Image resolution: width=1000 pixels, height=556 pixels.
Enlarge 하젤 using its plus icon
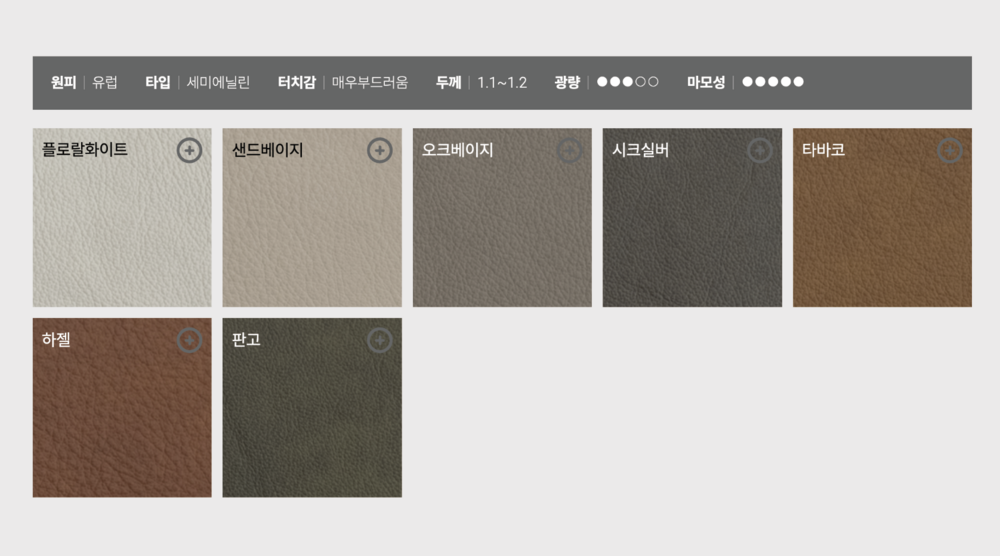click(189, 340)
